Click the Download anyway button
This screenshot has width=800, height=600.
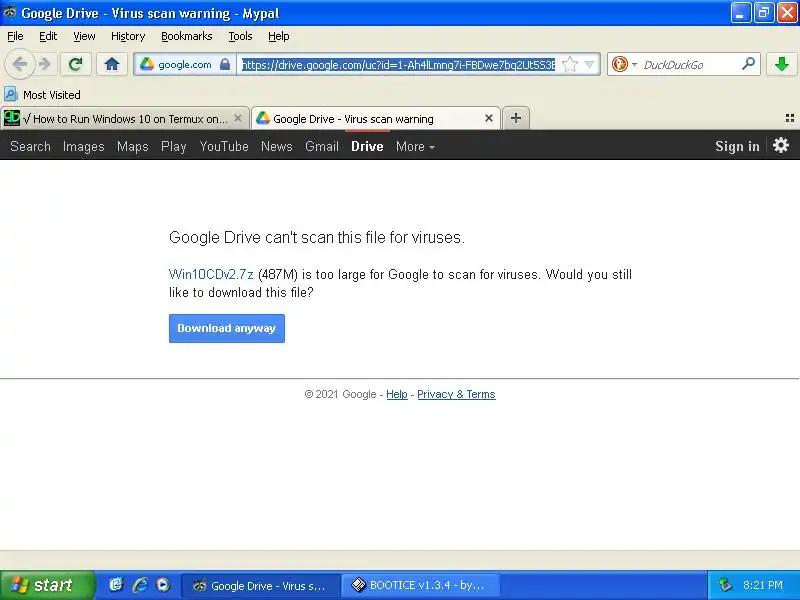pyautogui.click(x=227, y=328)
